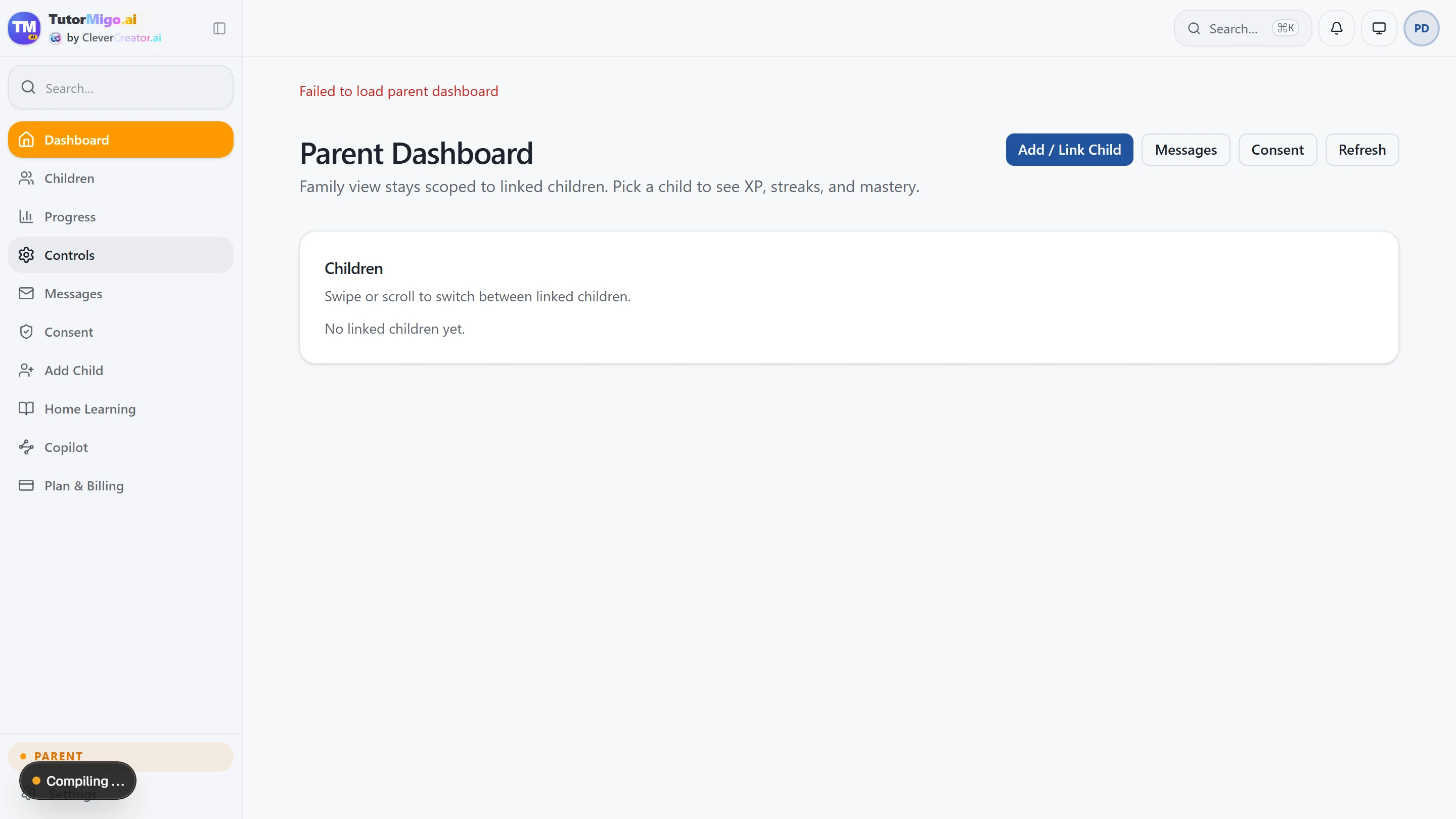Viewport: 1456px width, 819px height.
Task: Click the 'No linked children yet.' text
Action: tap(394, 329)
